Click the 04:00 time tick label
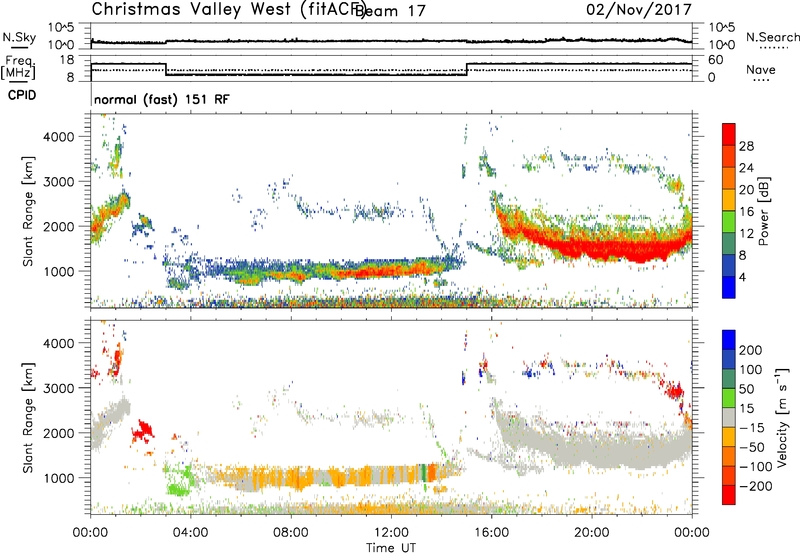 (x=190, y=533)
